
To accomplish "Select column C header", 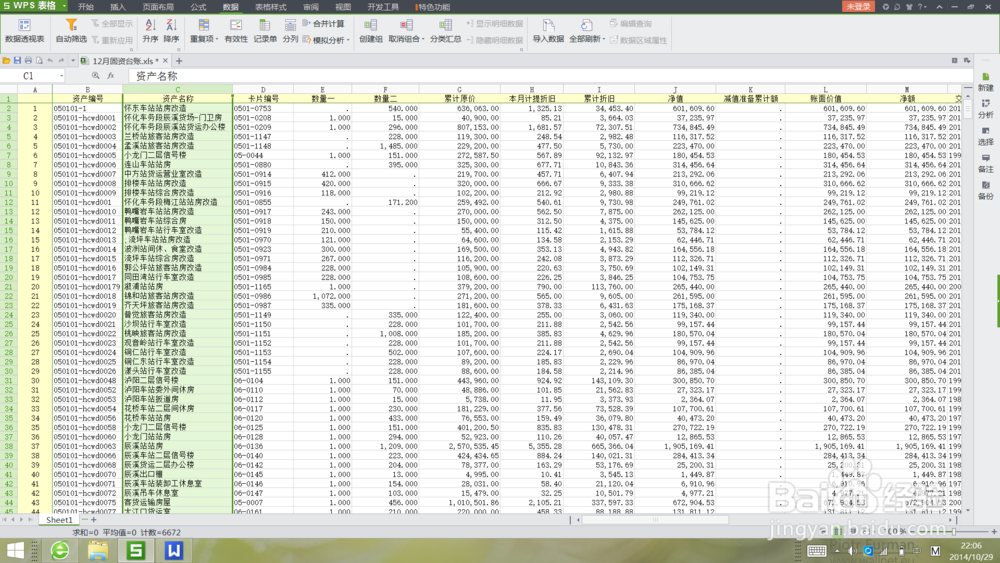I will [177, 89].
